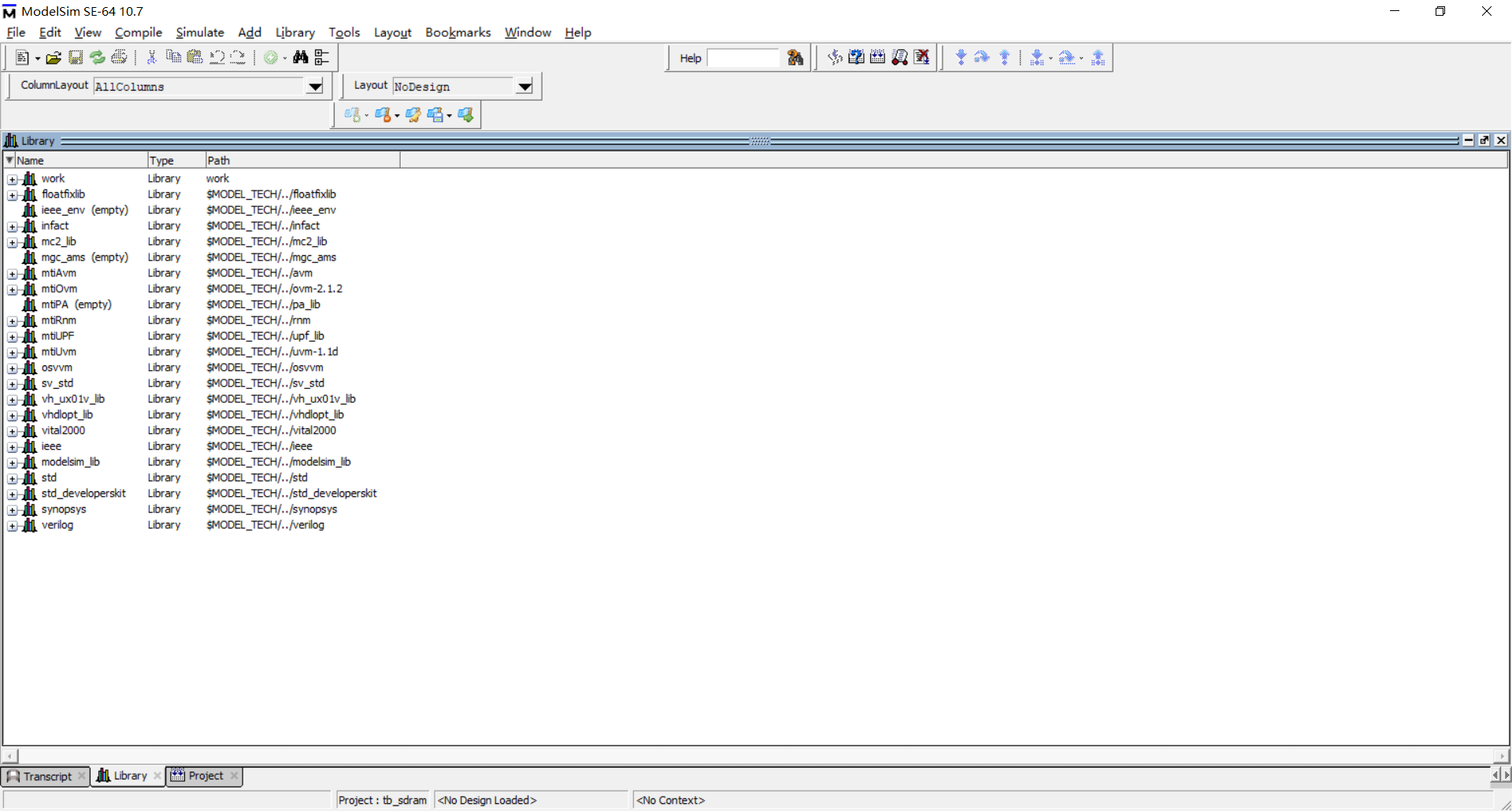The width and height of the screenshot is (1512, 811).
Task: Open a file using the Open icon
Action: [x=53, y=57]
